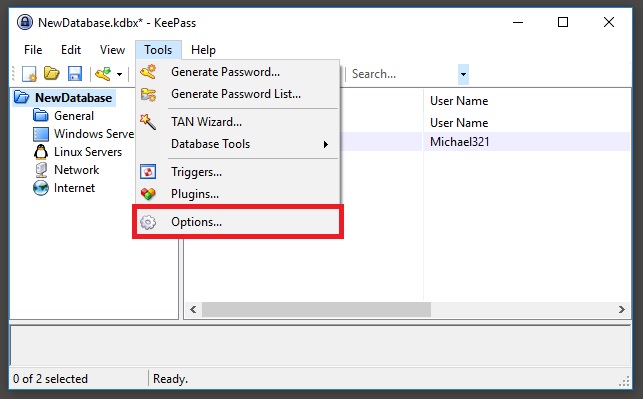Click the Triggers menu icon

[148, 172]
